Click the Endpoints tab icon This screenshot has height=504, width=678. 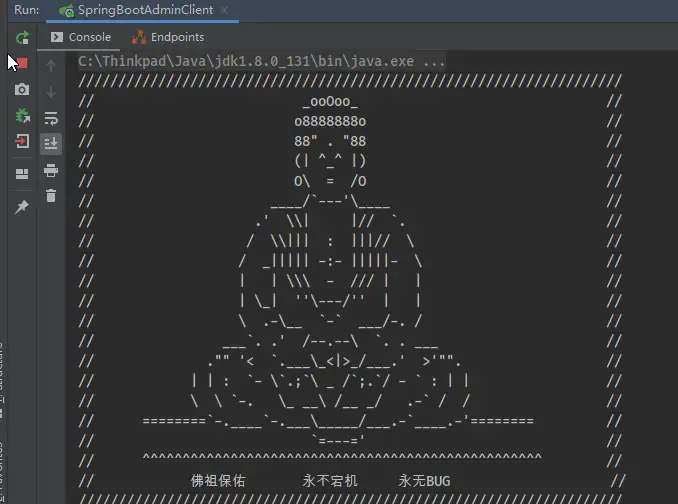(139, 37)
